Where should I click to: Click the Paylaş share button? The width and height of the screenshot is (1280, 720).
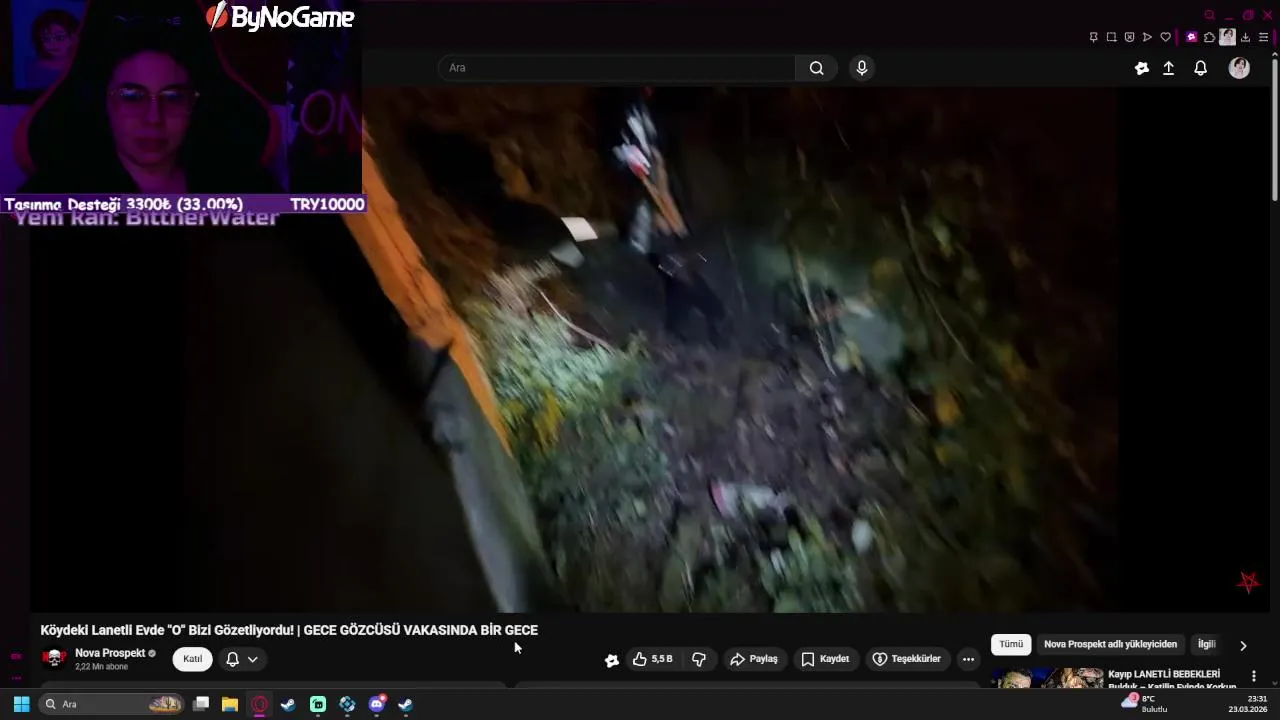click(x=754, y=659)
